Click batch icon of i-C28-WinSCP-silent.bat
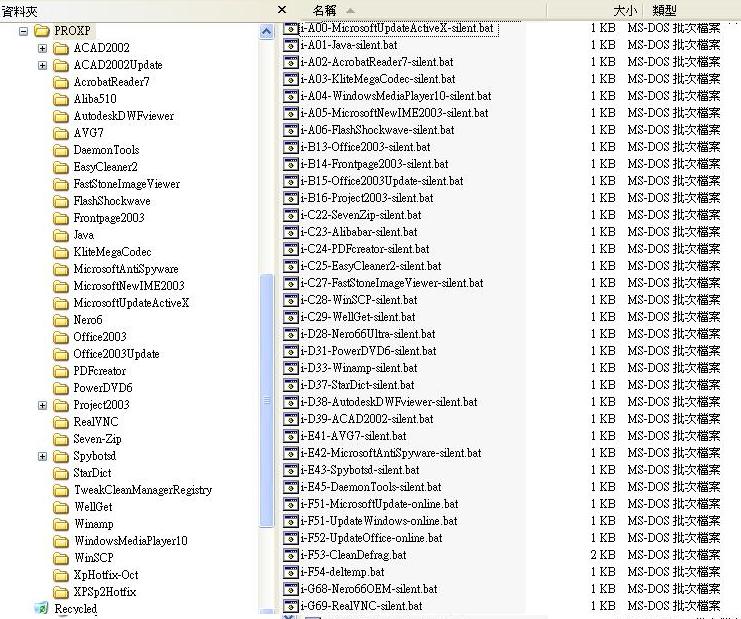 pos(290,301)
